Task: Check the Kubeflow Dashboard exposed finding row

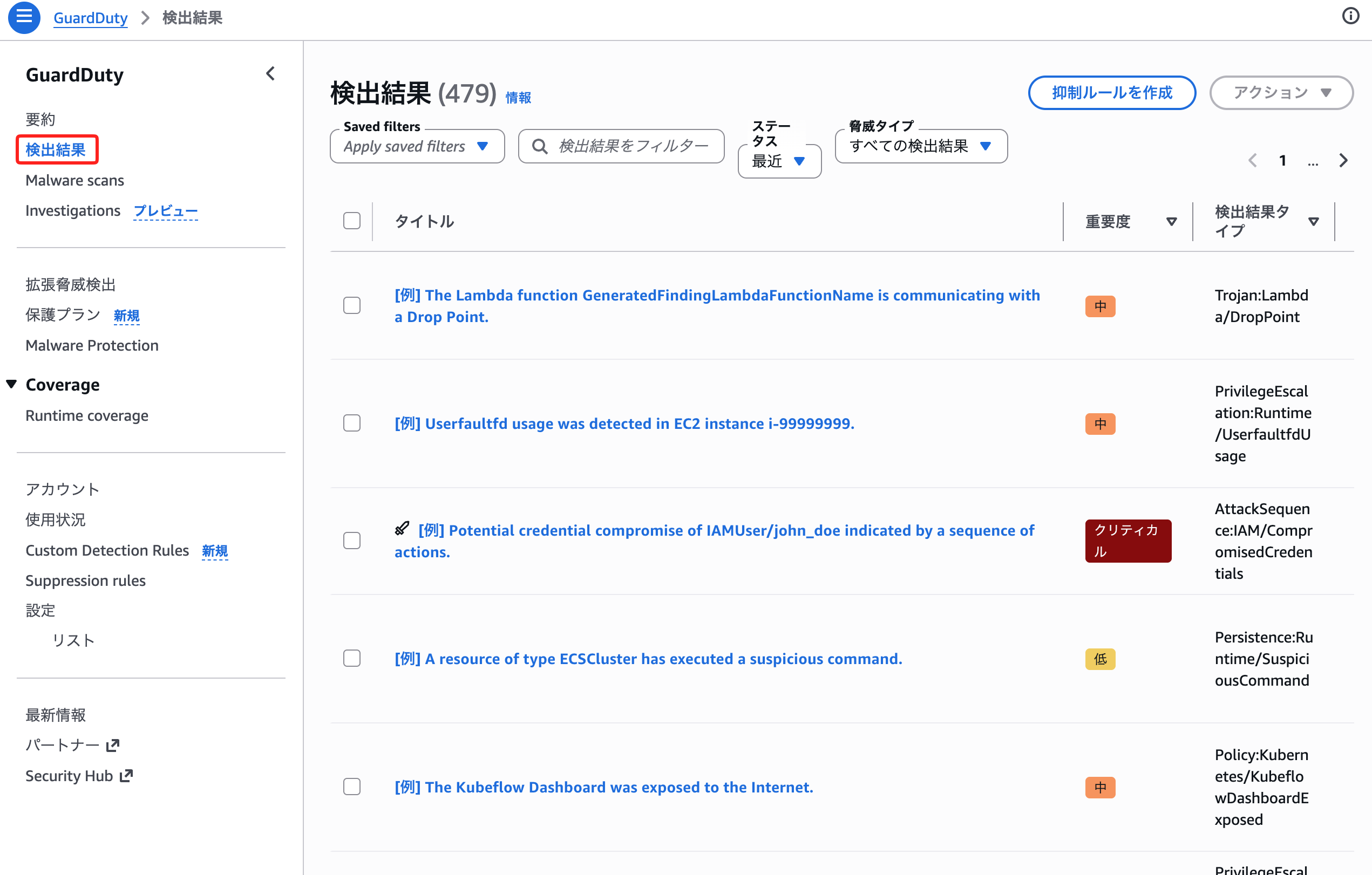Action: click(352, 787)
